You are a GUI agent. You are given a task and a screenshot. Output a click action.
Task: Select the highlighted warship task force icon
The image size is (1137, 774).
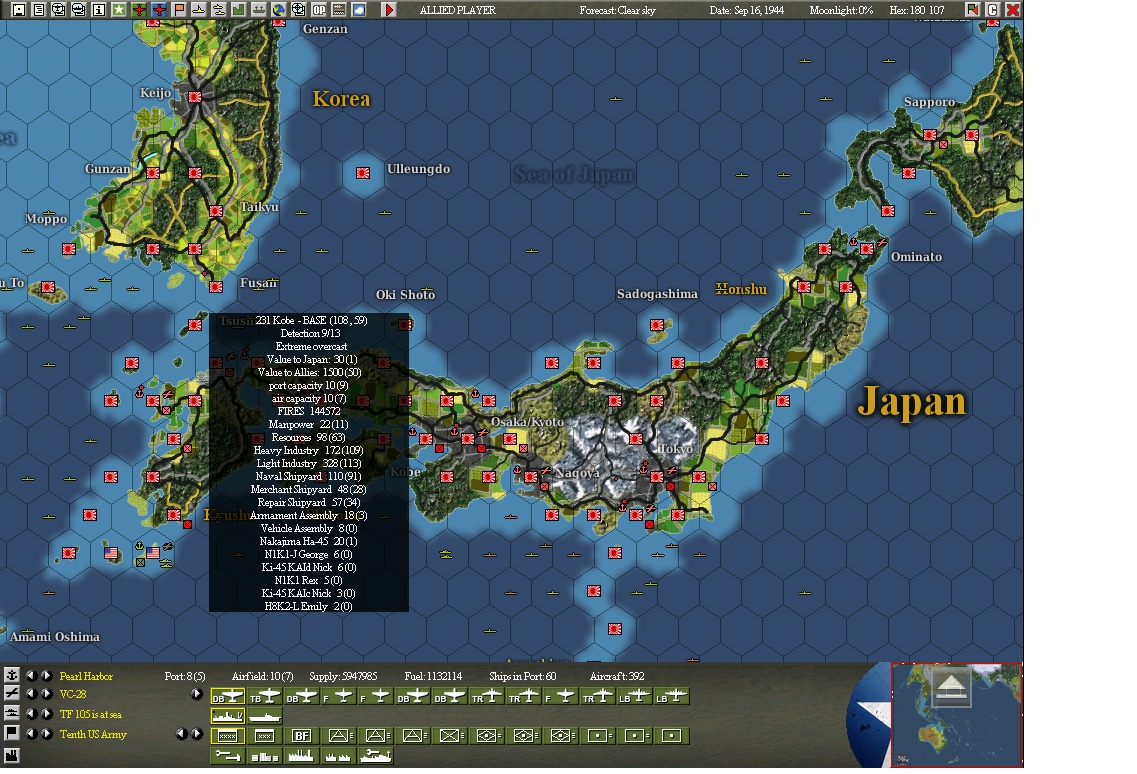pos(228,716)
